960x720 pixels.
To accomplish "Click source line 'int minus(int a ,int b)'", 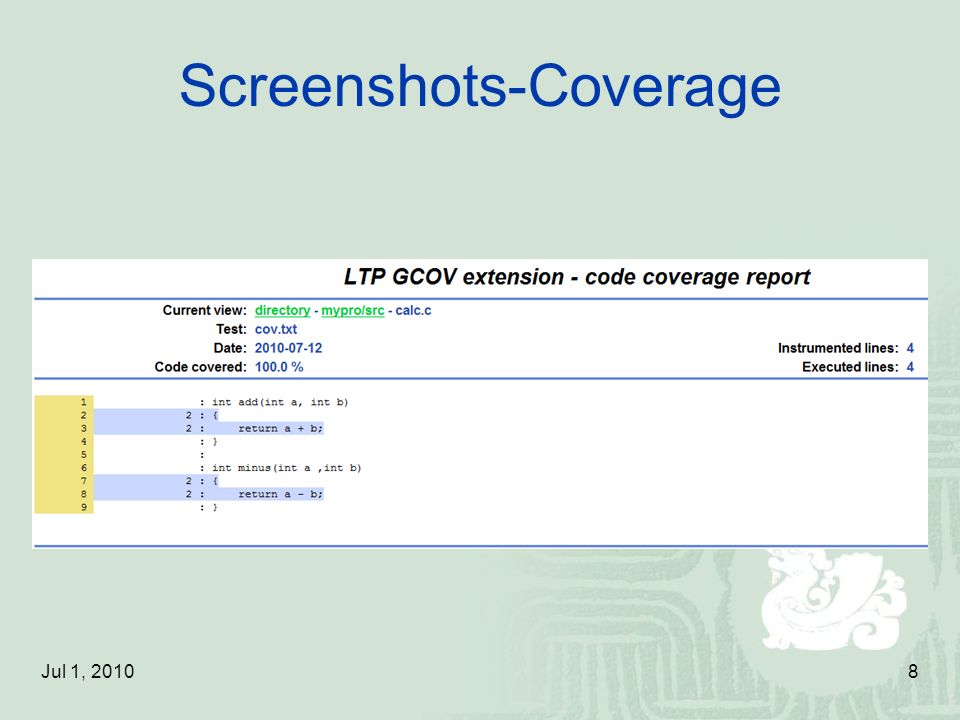I will (287, 468).
